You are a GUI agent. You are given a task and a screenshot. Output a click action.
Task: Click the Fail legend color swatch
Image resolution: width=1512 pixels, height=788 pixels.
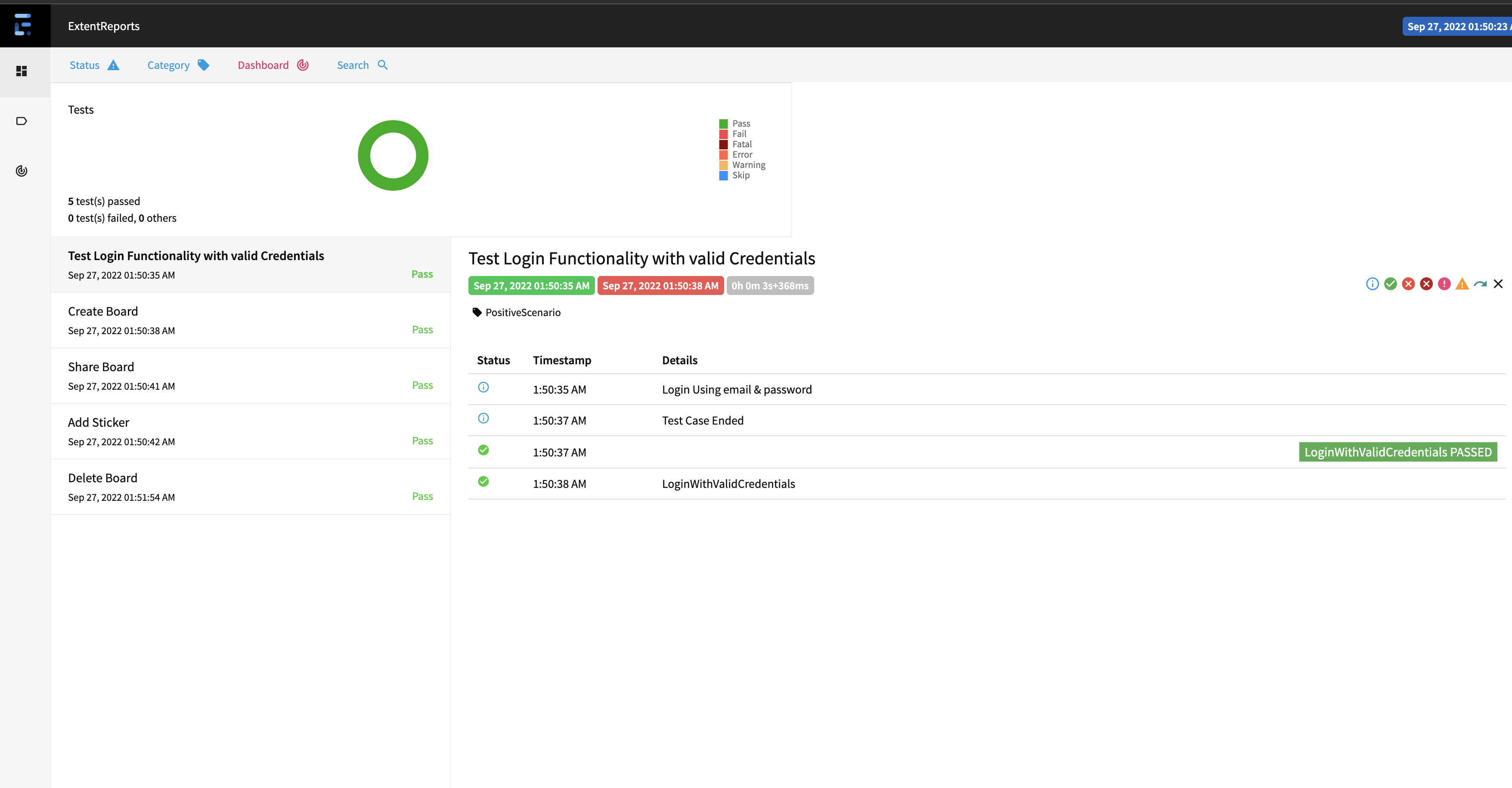[723, 134]
